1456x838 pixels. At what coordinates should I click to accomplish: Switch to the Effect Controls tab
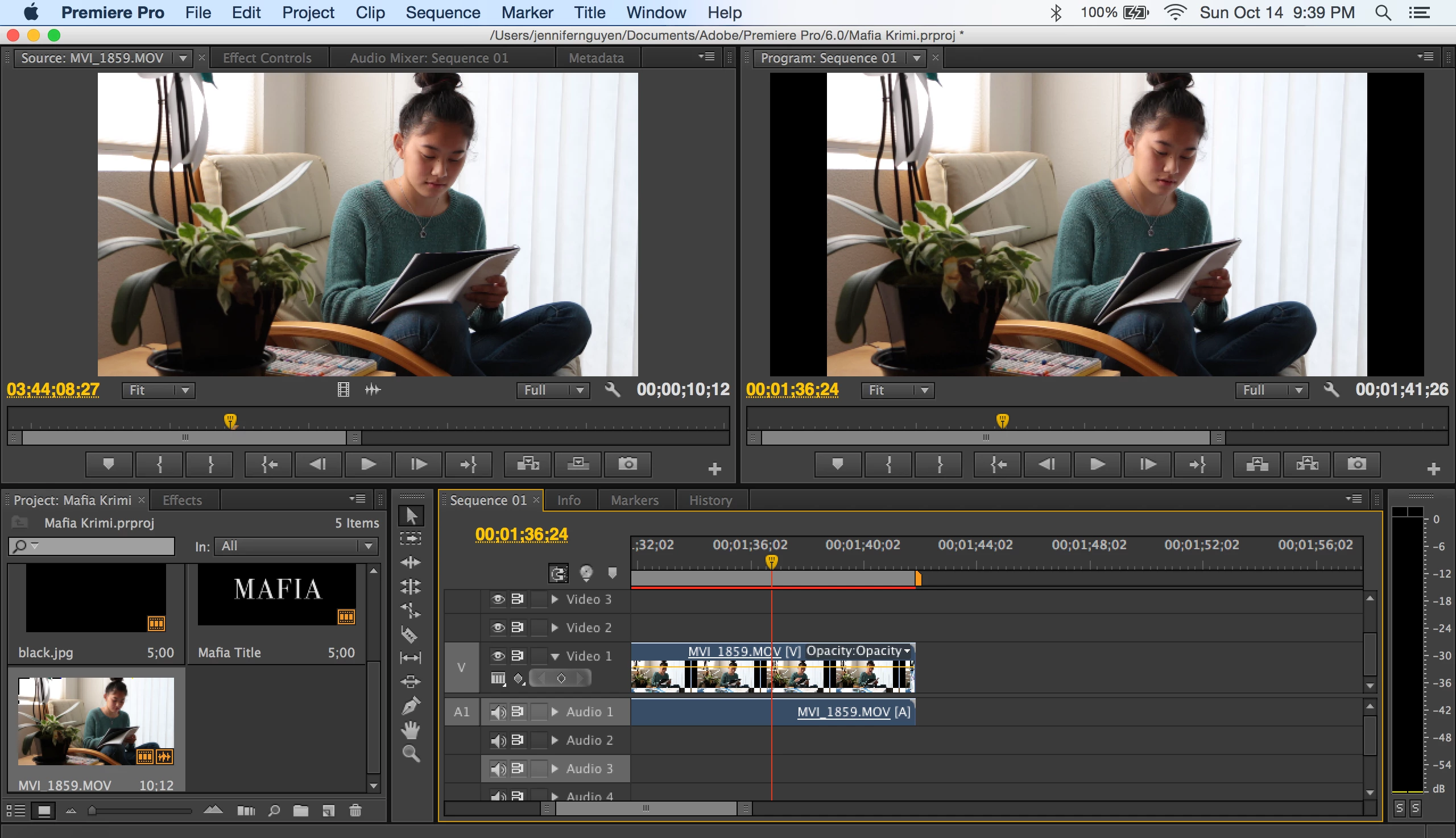point(267,58)
